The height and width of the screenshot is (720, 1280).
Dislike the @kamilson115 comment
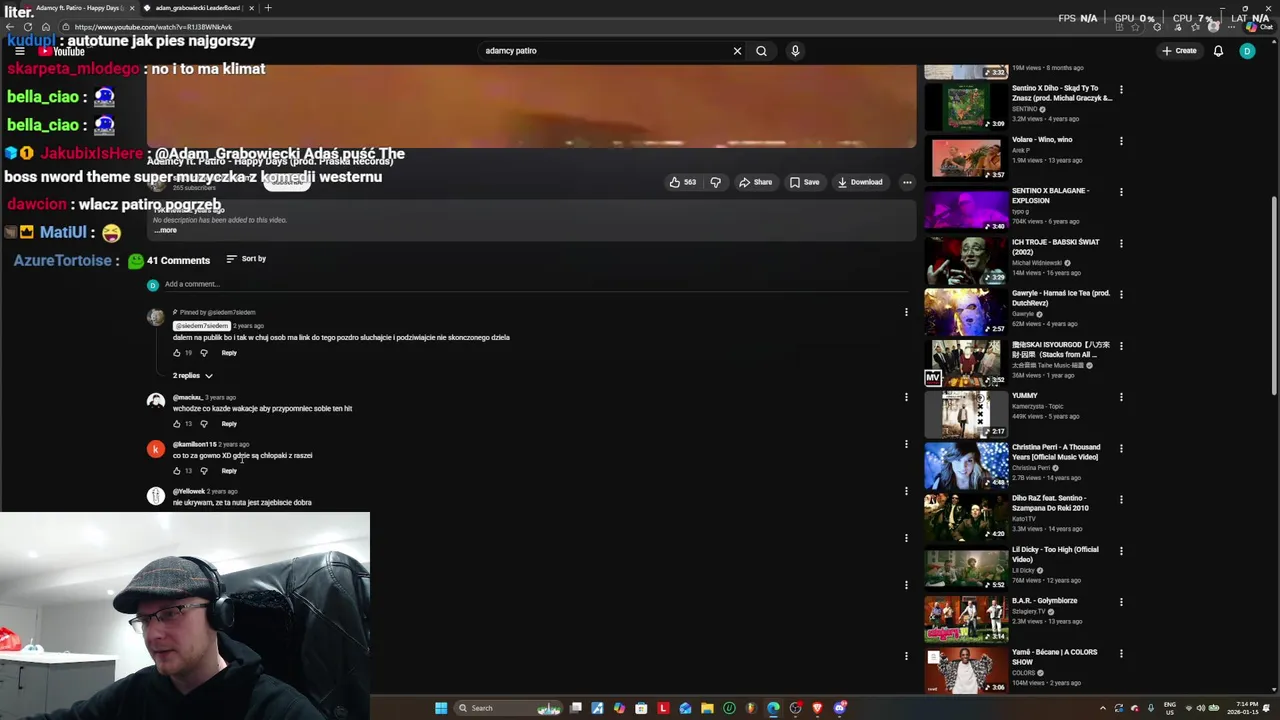(x=204, y=471)
